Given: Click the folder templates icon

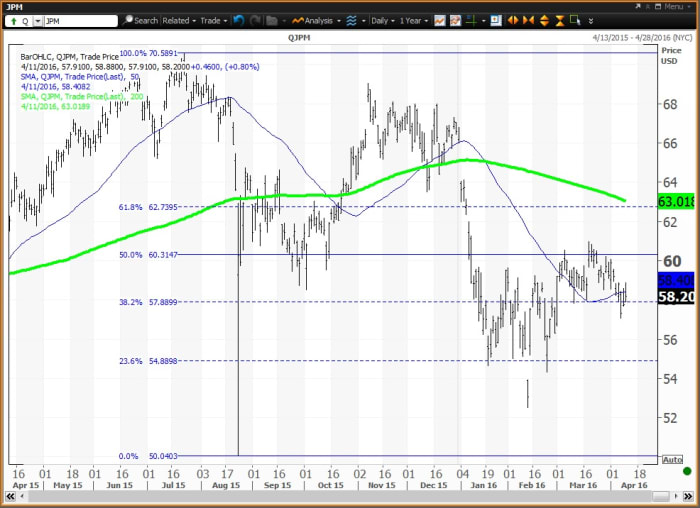Looking at the screenshot, I should tap(271, 21).
